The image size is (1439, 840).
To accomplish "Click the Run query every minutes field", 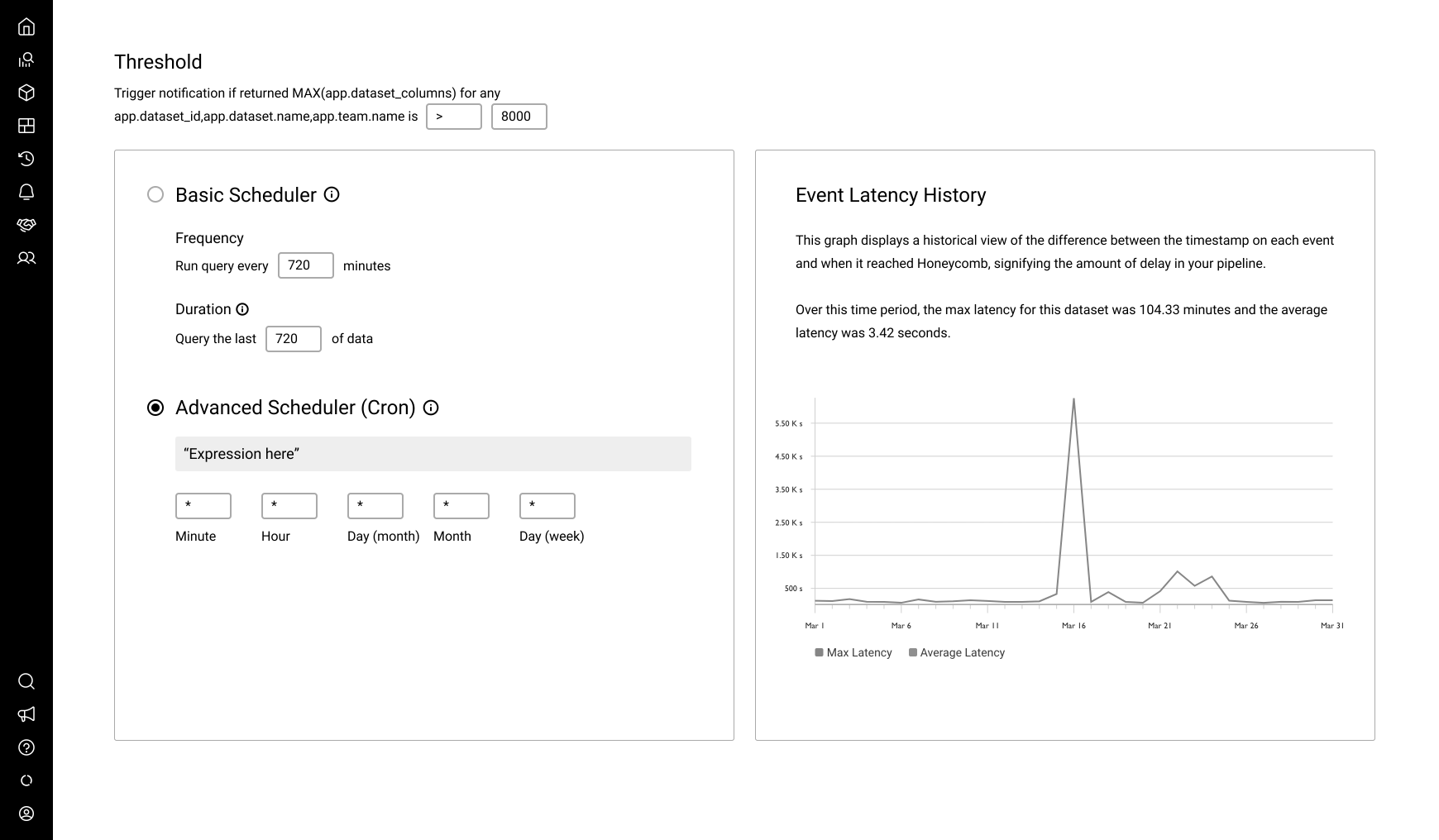I will [305, 265].
